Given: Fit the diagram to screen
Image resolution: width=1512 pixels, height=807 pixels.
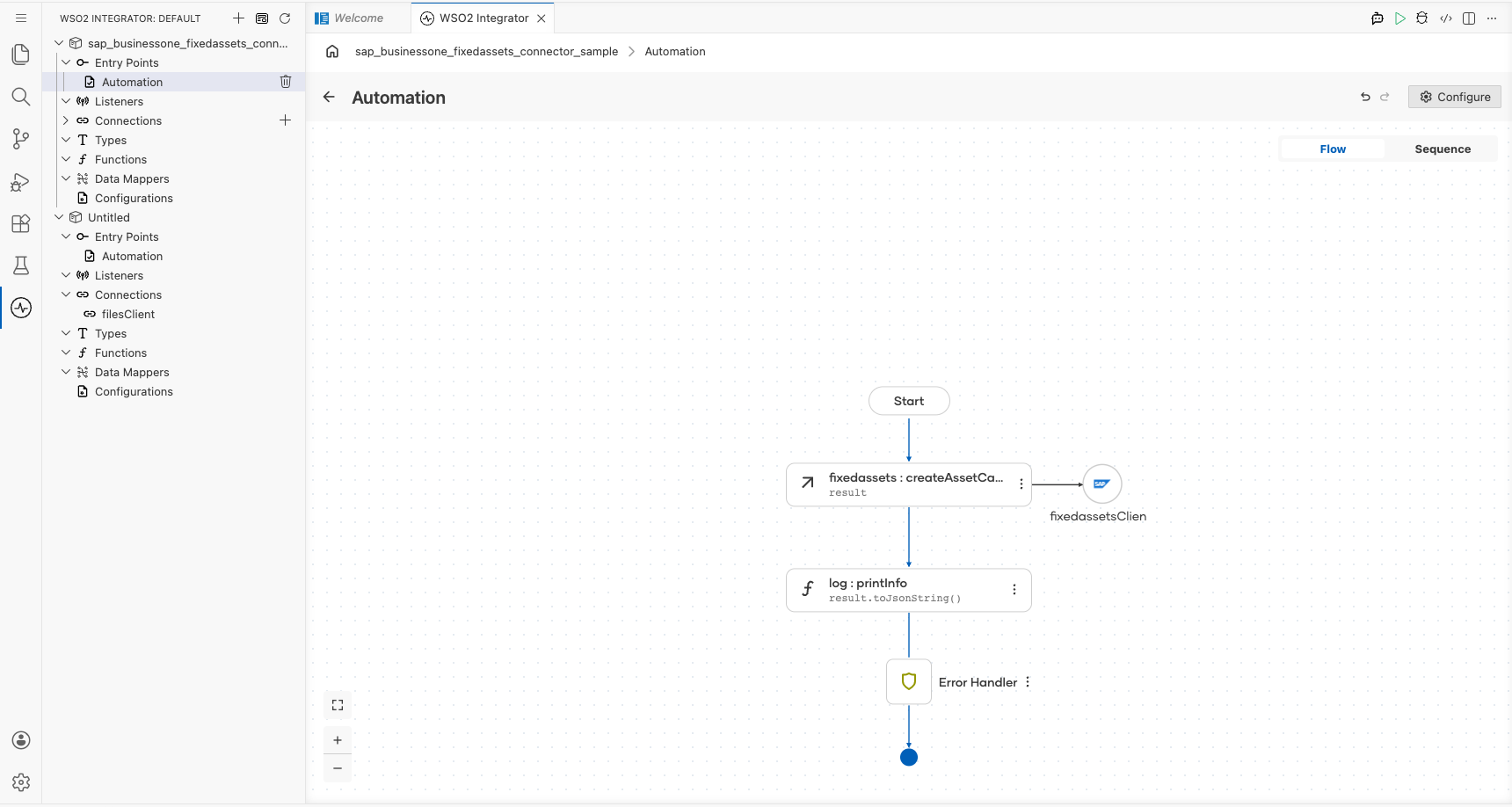Looking at the screenshot, I should coord(338,705).
